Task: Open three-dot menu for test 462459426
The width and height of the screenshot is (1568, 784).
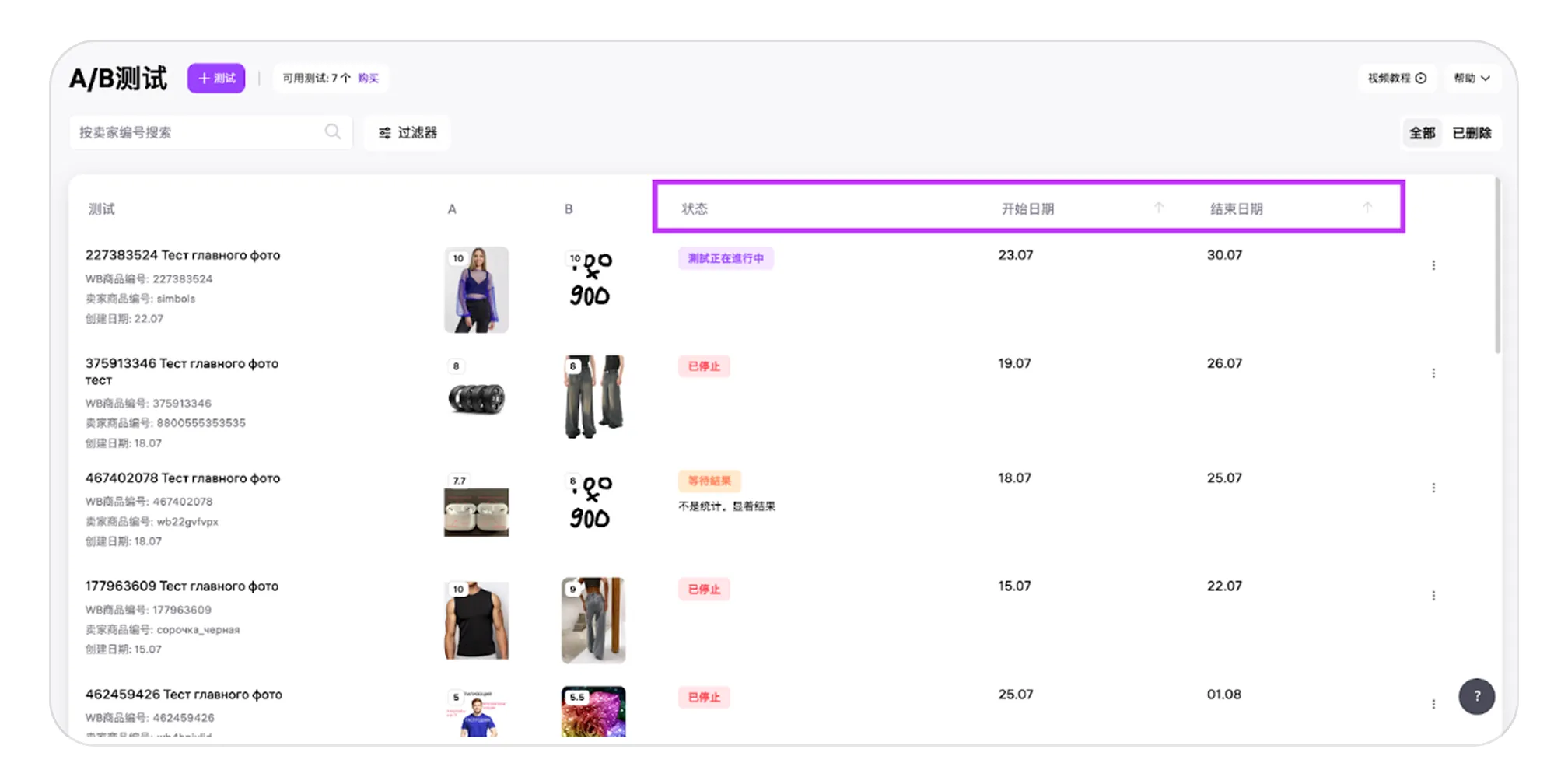Action: click(x=1433, y=704)
